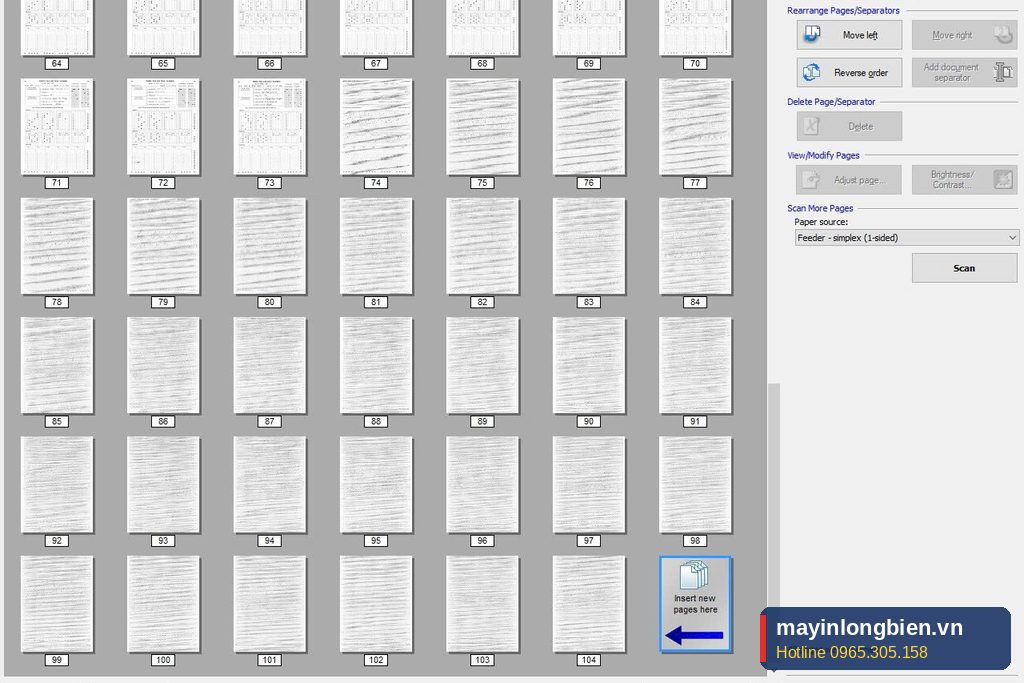Select page thumbnail 80
This screenshot has height=683, width=1024.
pos(270,246)
